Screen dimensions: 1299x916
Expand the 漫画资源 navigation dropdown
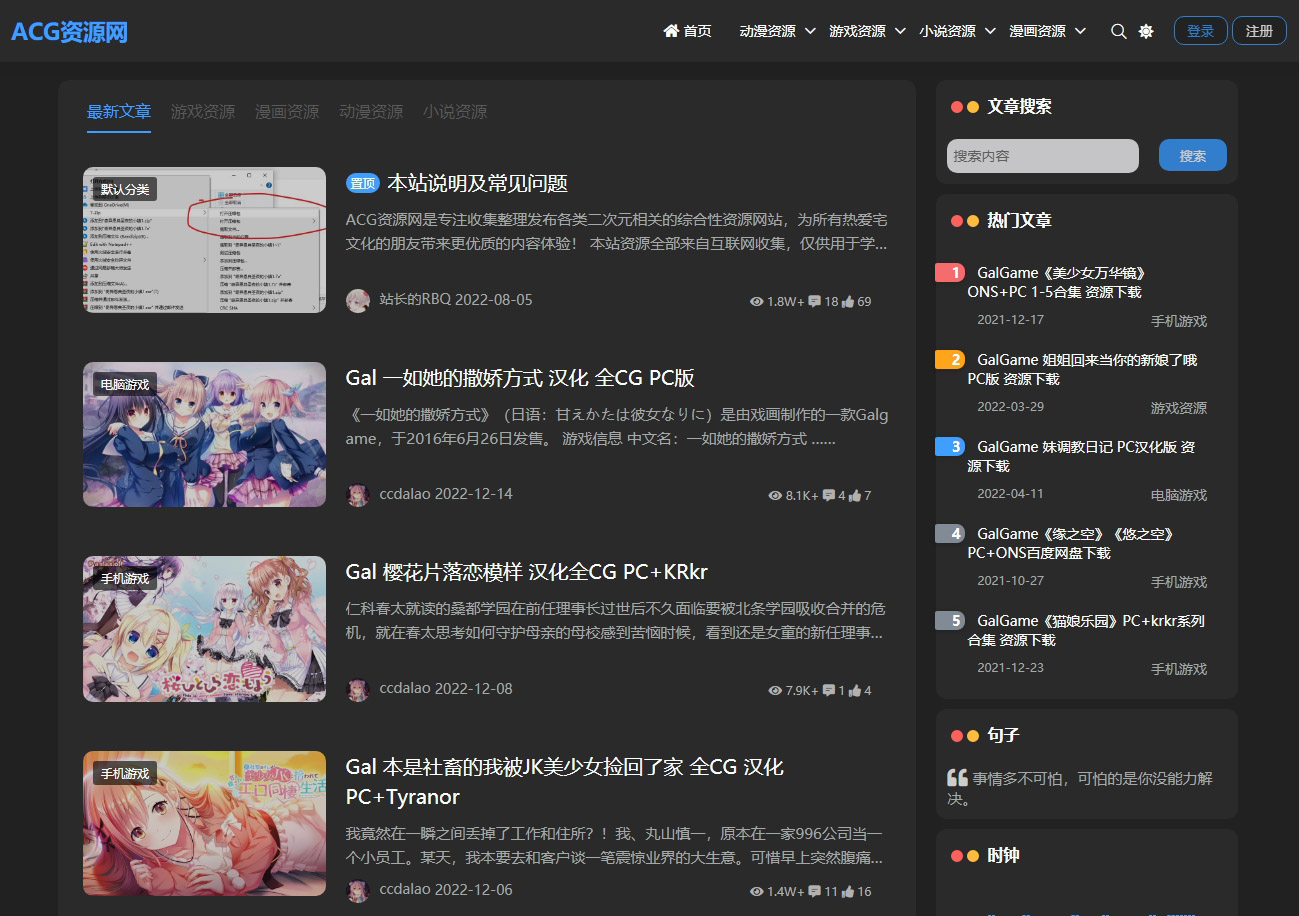(x=1080, y=31)
